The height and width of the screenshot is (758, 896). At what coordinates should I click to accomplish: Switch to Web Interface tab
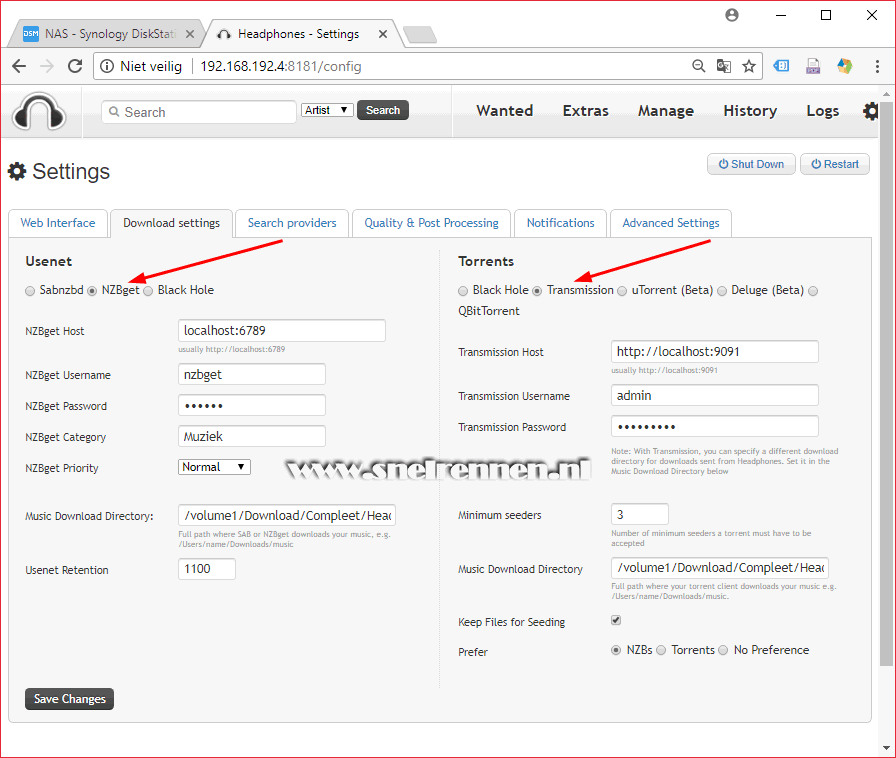(58, 223)
